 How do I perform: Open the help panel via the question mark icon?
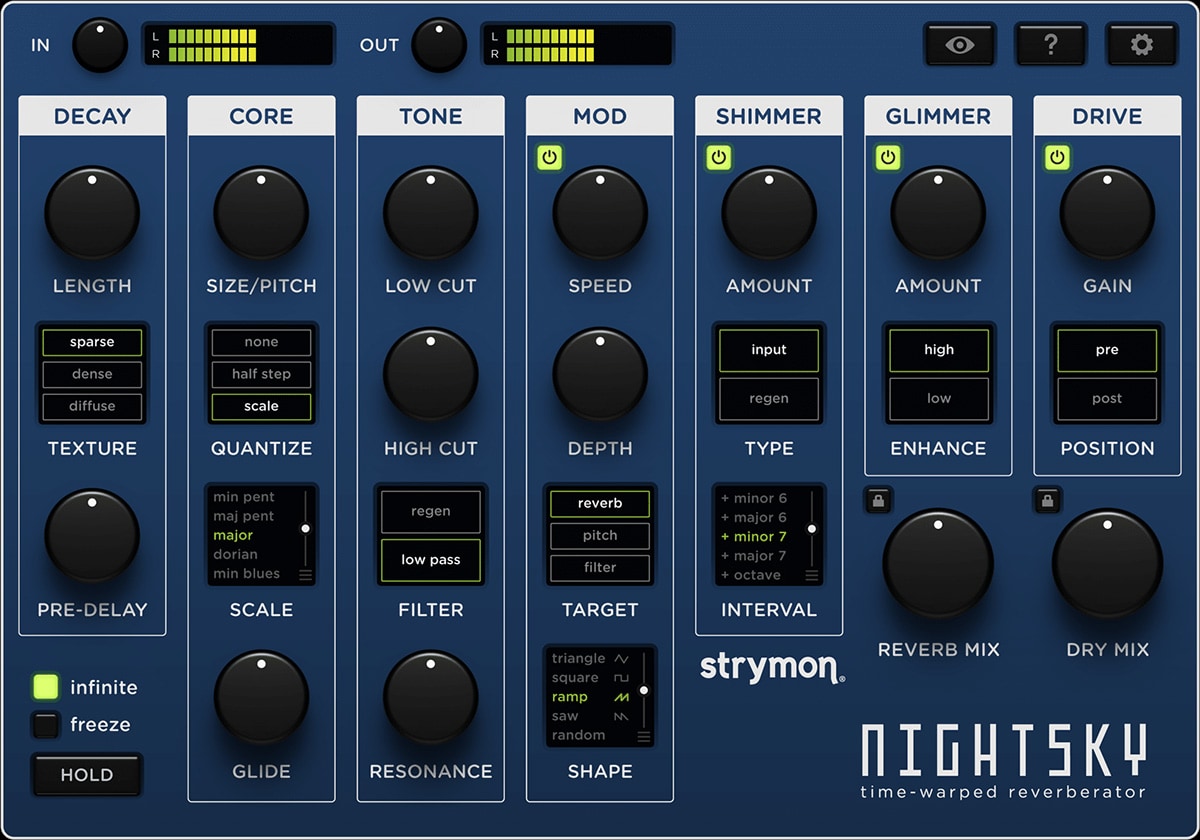pos(1050,44)
